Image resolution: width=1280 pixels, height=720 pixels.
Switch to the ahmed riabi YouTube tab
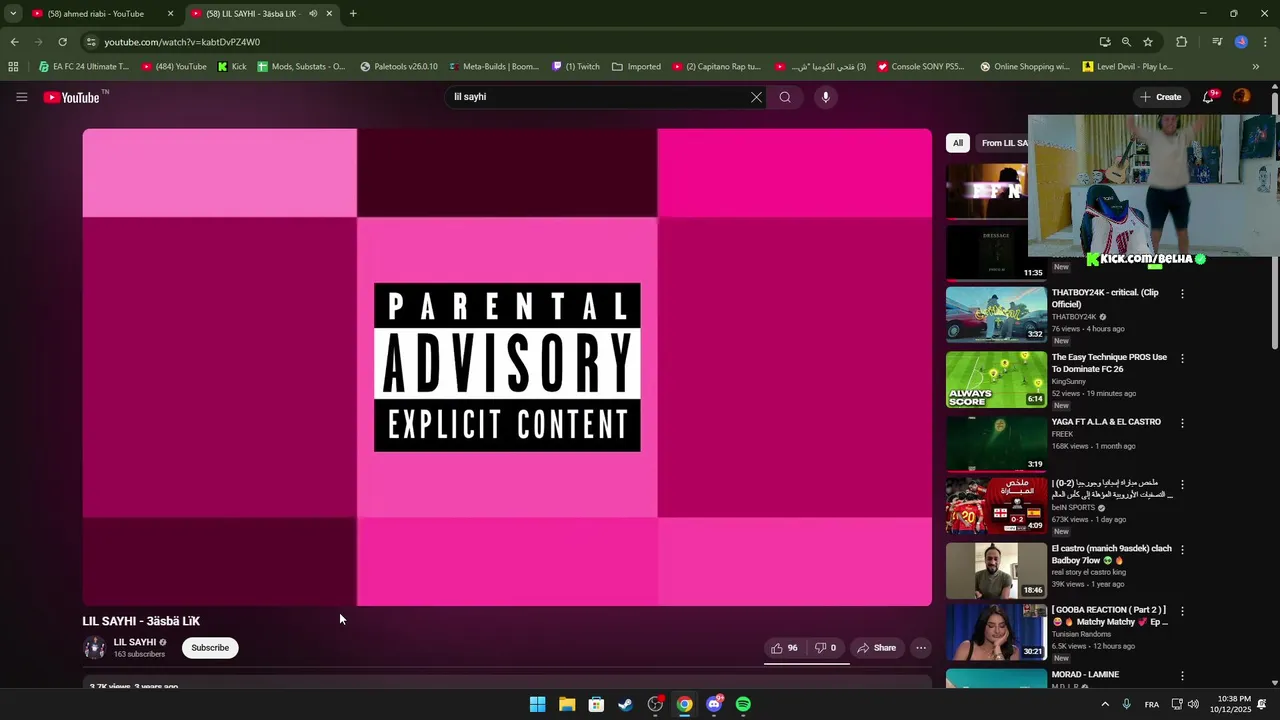point(100,14)
